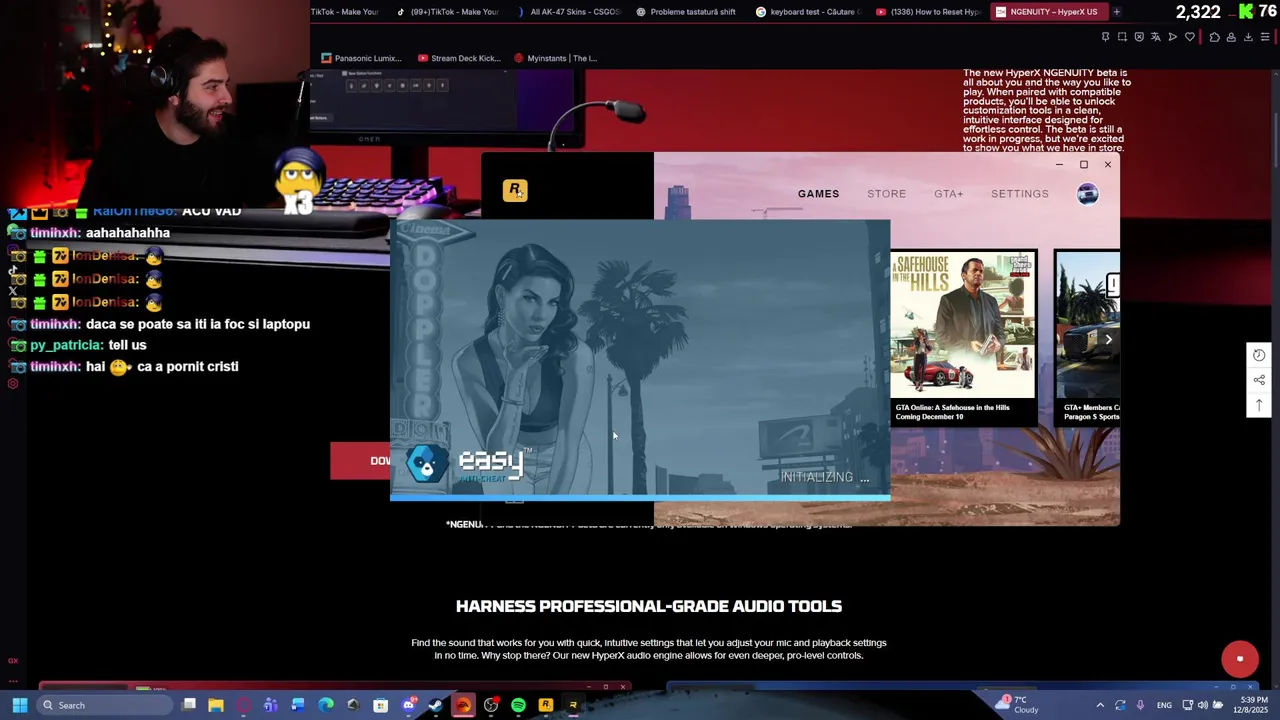Image resolution: width=1280 pixels, height=720 pixels.
Task: Switch to the '(99+) TikTok - Make Your' tab
Action: tap(450, 12)
